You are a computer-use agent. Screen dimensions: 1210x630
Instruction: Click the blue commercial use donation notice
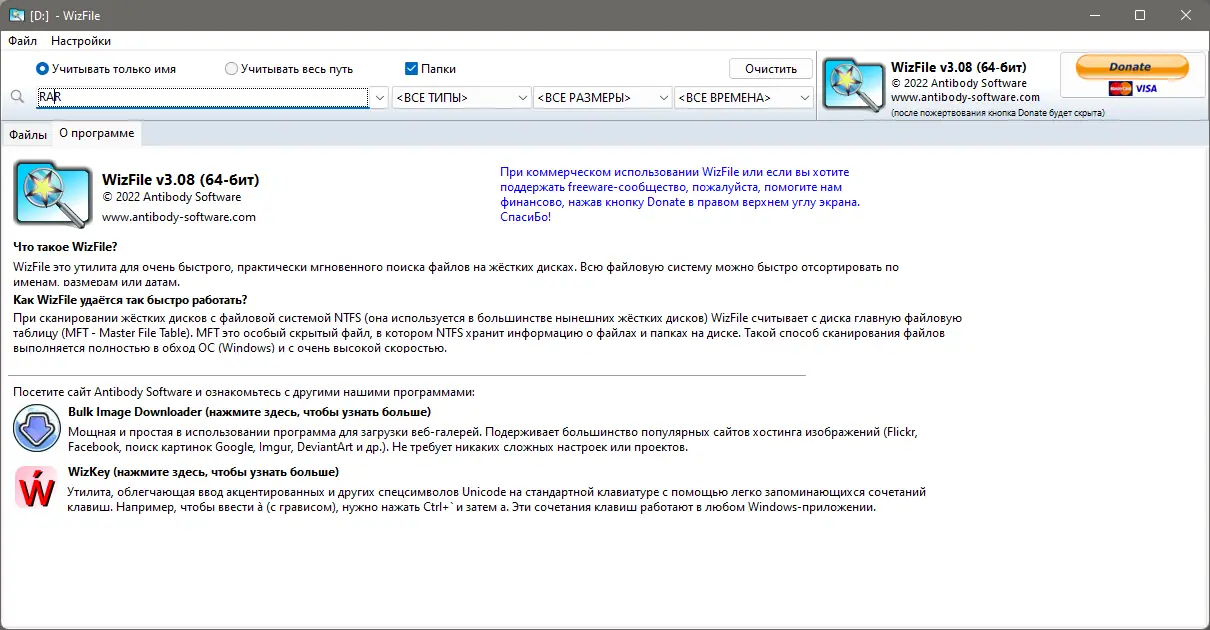(x=679, y=194)
